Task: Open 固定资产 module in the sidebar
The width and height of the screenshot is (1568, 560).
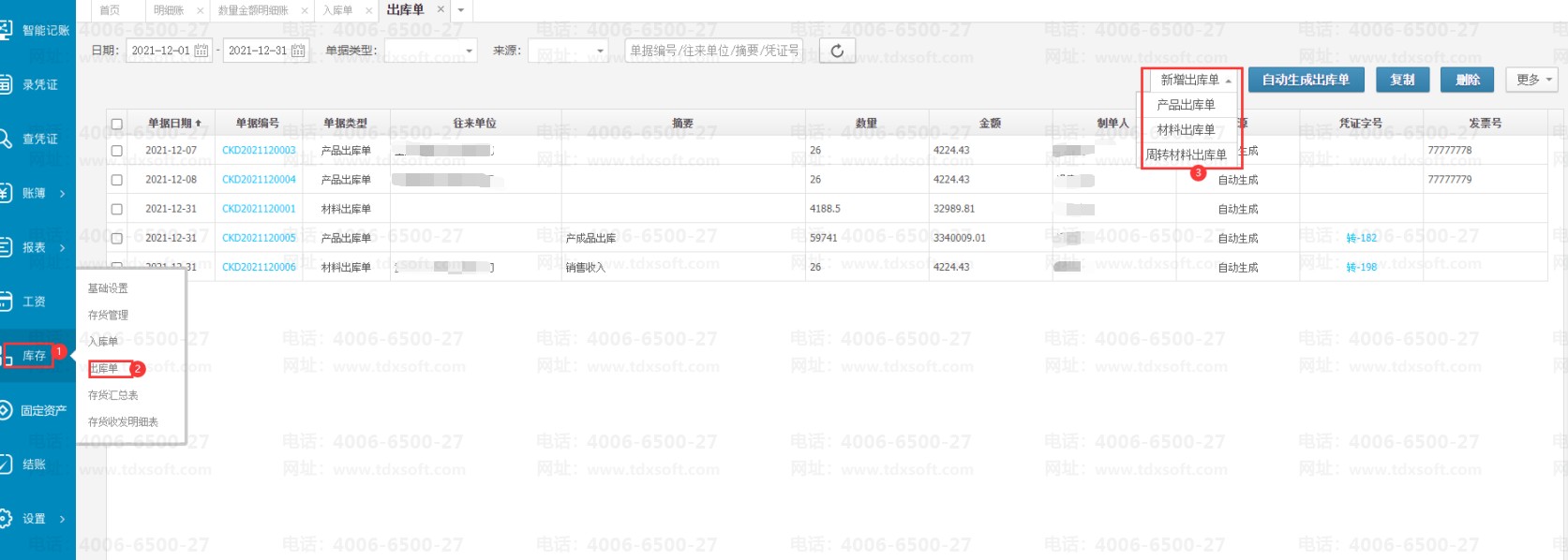Action: [37, 410]
